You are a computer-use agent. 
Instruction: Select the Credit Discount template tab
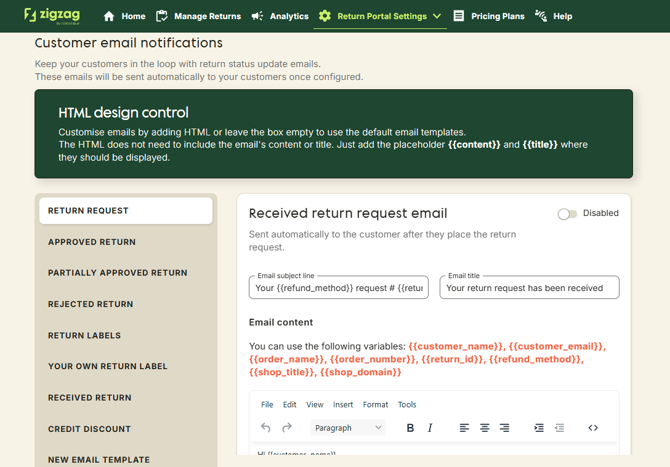click(126, 429)
